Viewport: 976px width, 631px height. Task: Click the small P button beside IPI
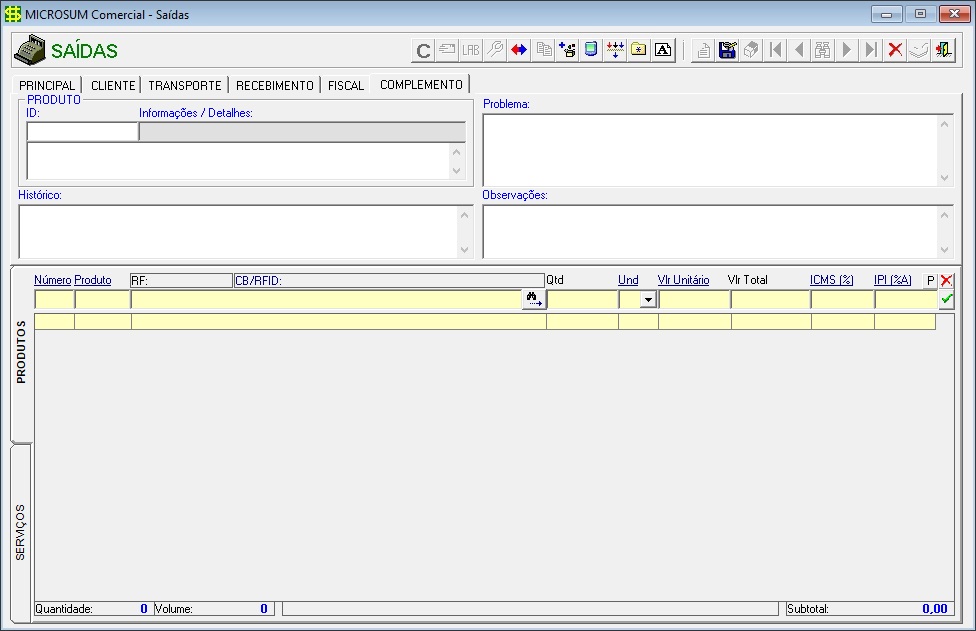[x=930, y=281]
